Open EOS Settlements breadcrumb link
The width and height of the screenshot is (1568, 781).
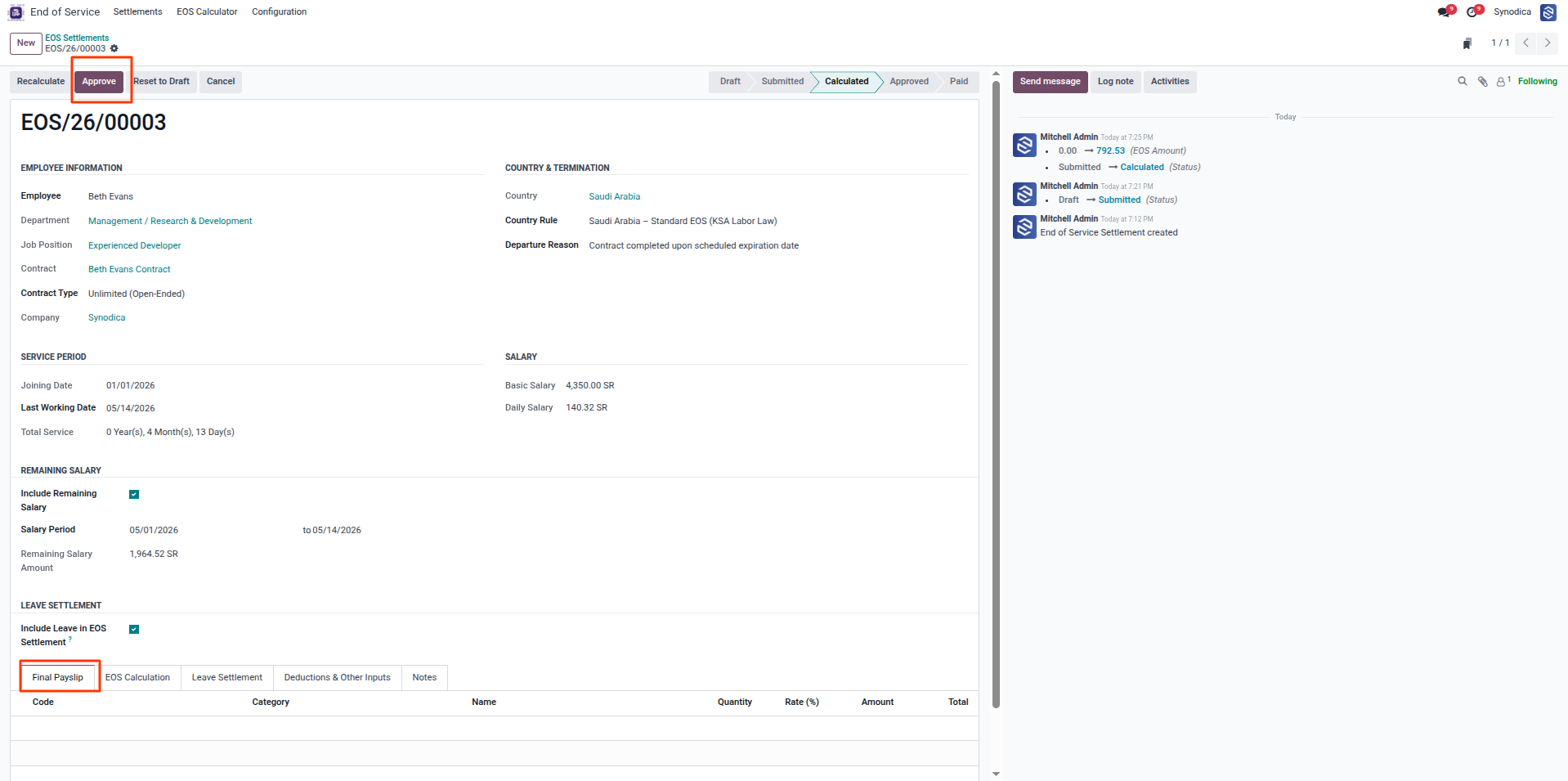77,38
